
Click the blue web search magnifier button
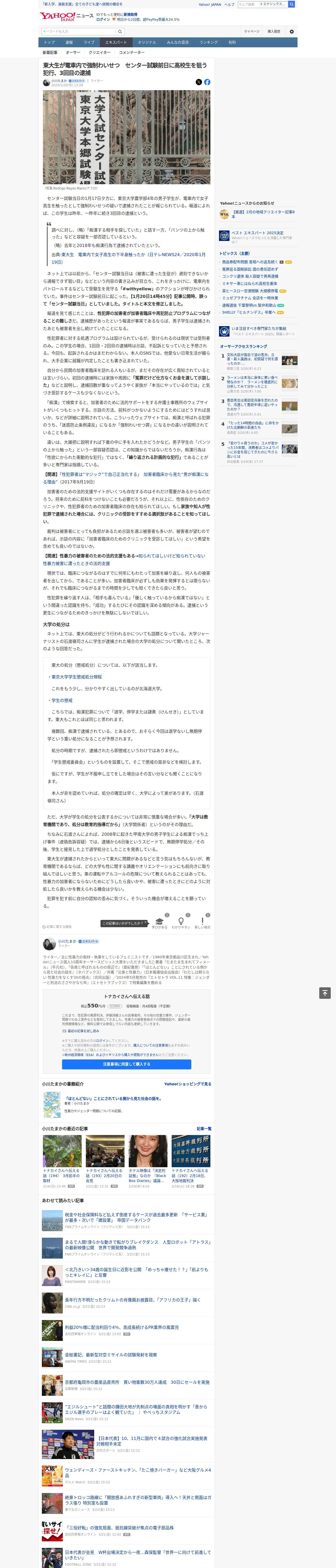click(x=292, y=4)
